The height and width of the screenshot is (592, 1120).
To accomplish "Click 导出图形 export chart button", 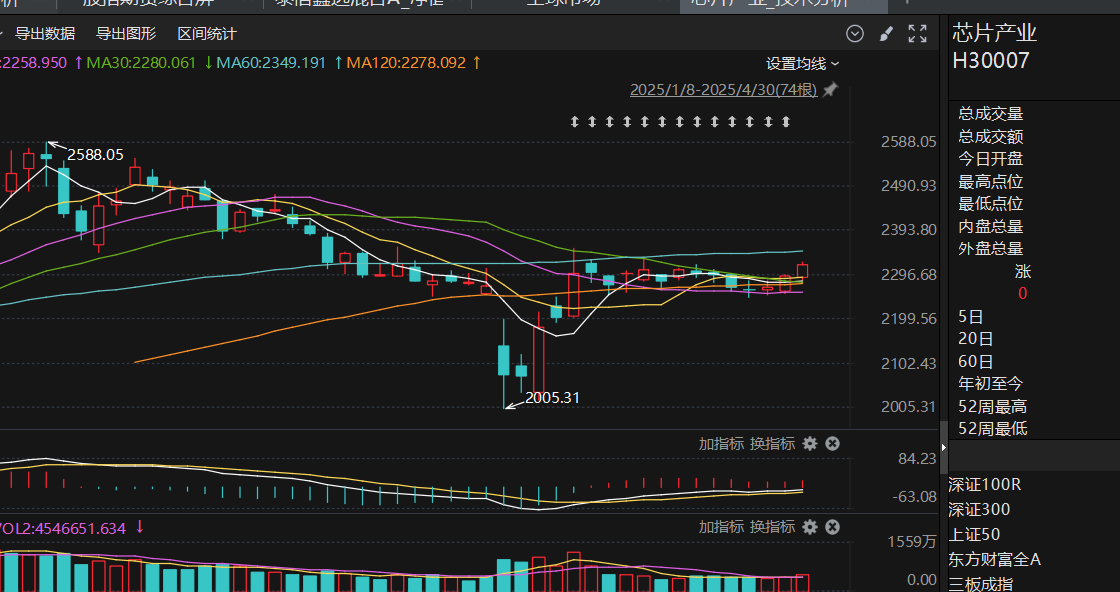I will [x=126, y=34].
